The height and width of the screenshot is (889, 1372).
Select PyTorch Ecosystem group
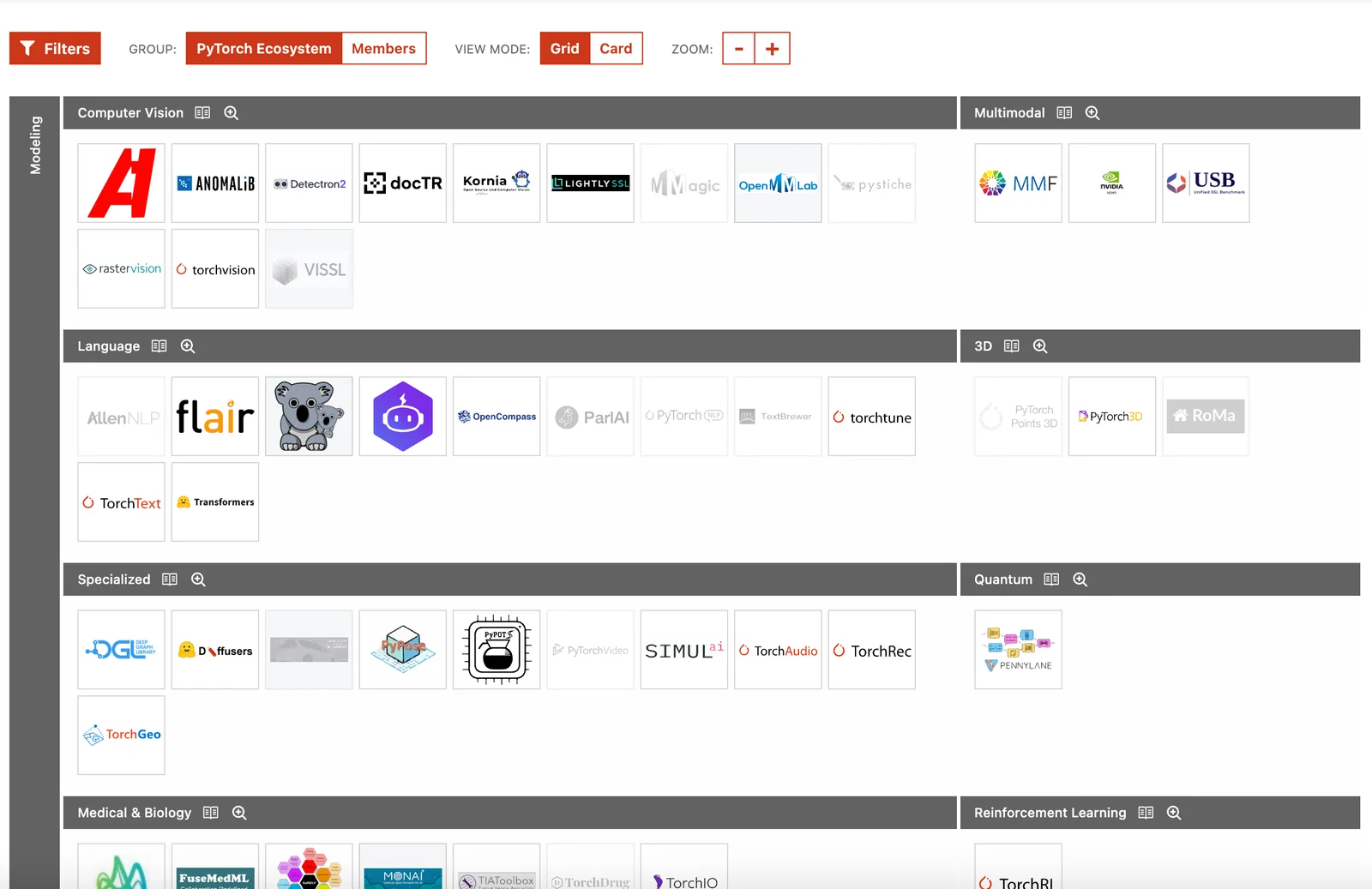pyautogui.click(x=263, y=49)
